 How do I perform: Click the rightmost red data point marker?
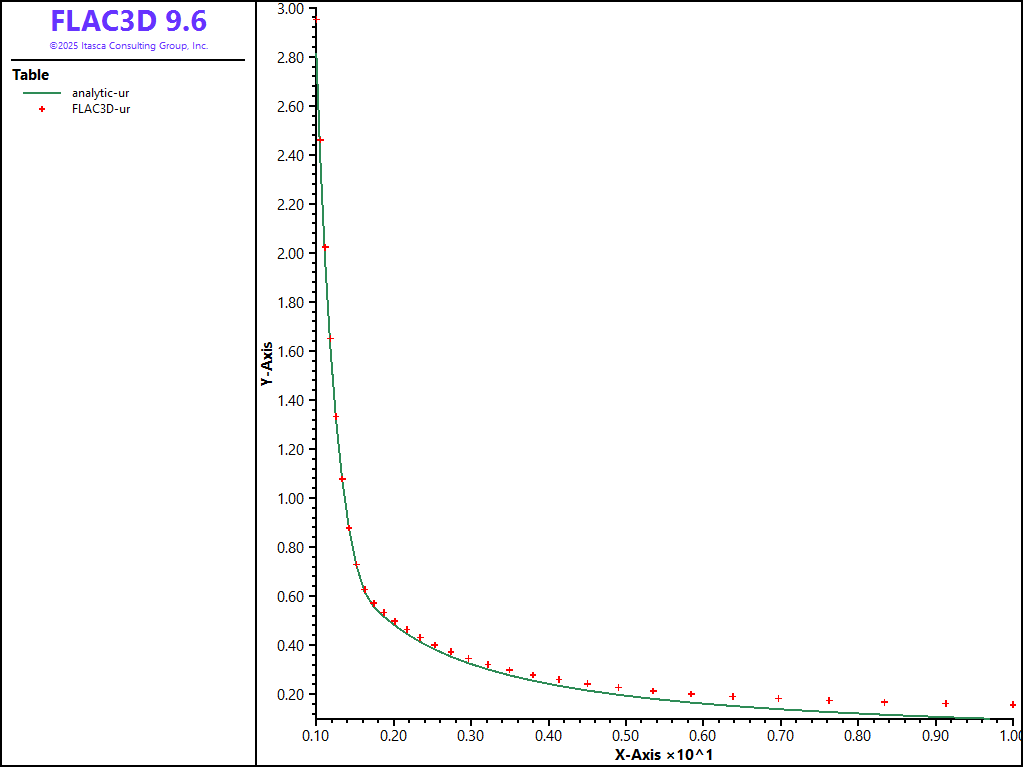click(1012, 705)
